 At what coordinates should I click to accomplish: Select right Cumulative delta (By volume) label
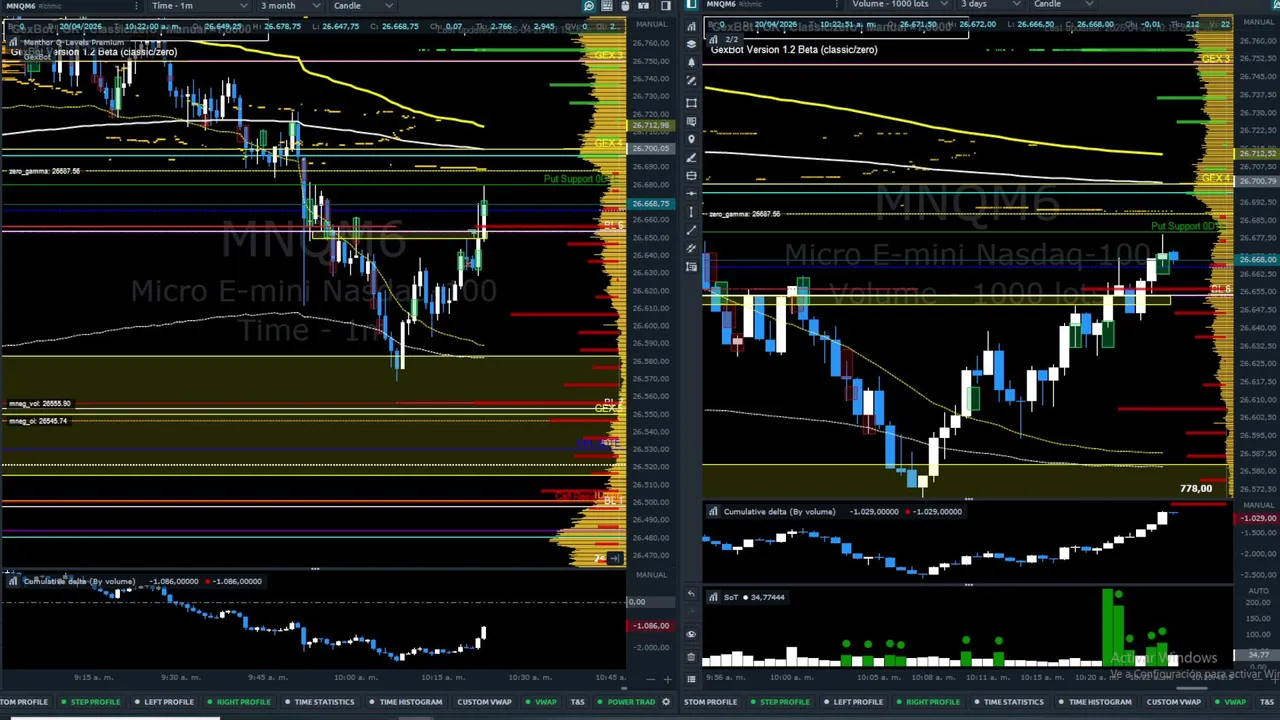pos(779,511)
